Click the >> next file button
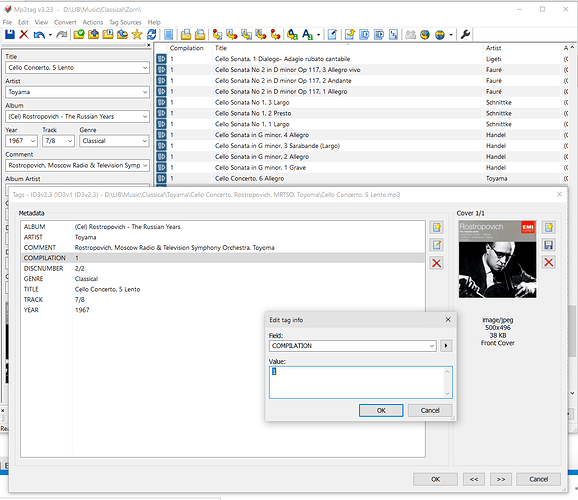Viewport: 578px width, 500px height. pyautogui.click(x=501, y=479)
